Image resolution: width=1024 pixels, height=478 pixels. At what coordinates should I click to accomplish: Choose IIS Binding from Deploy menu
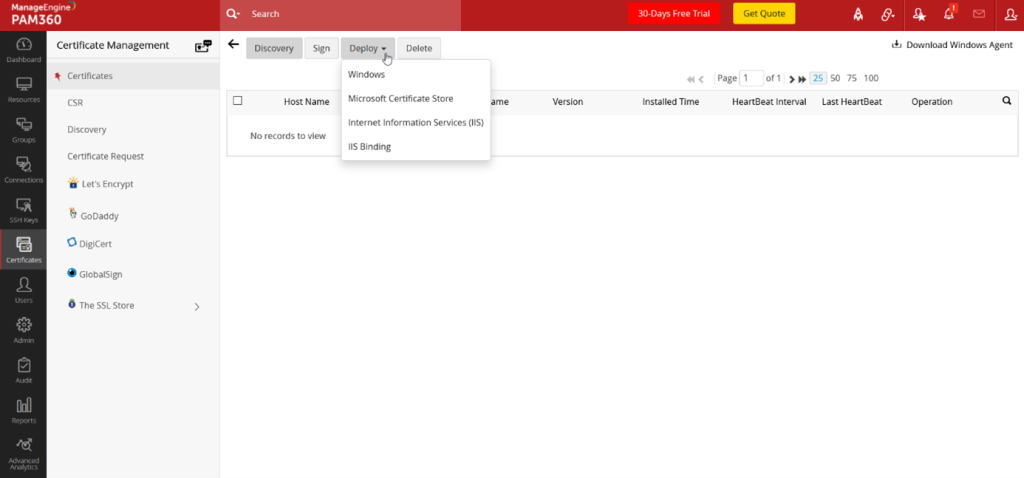(x=369, y=147)
